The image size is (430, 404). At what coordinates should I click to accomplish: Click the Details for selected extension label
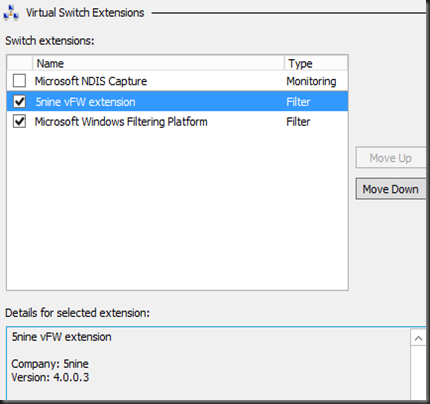pos(78,313)
